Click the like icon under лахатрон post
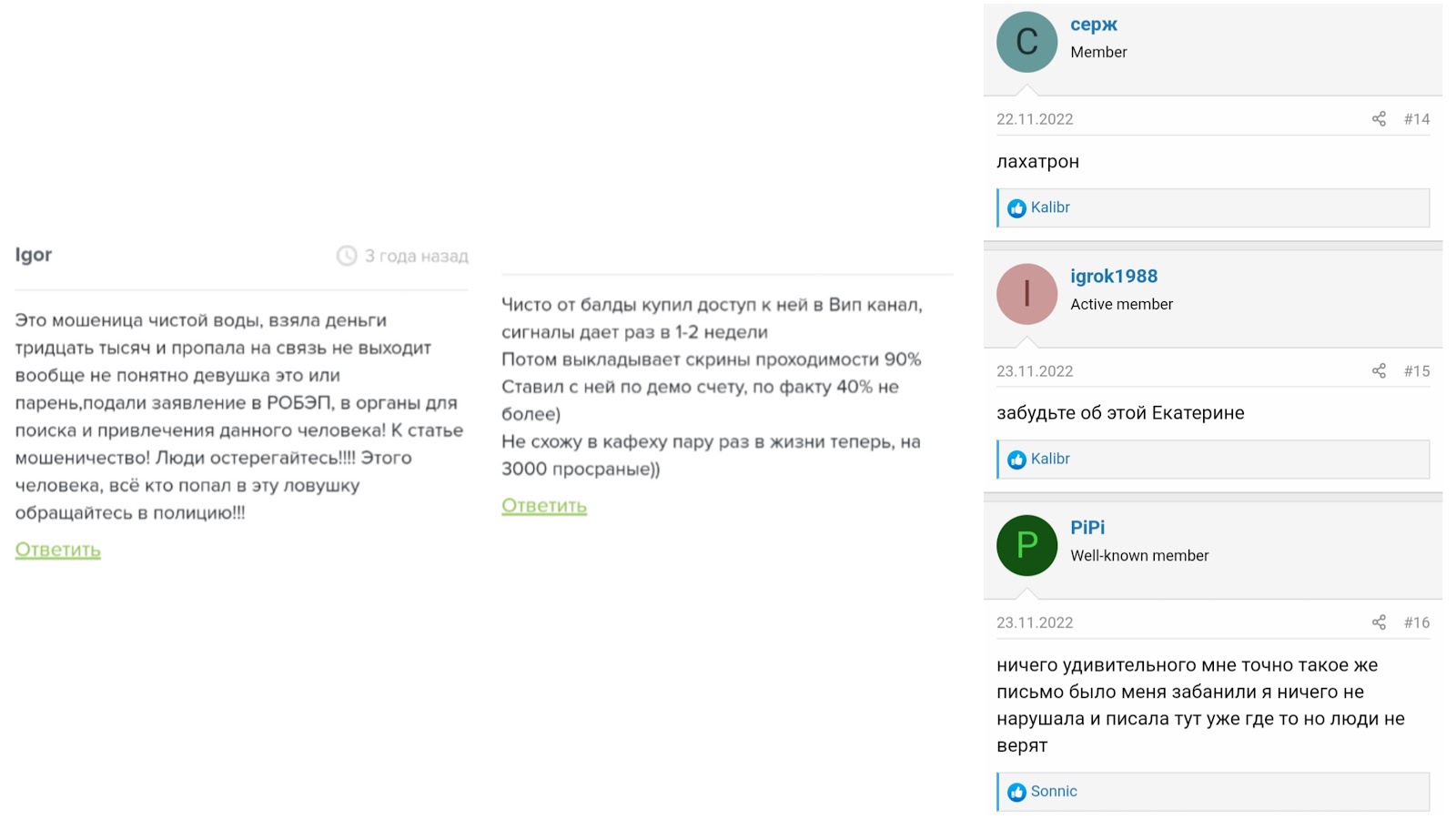Viewport: 1456px width, 819px height. [x=1016, y=208]
